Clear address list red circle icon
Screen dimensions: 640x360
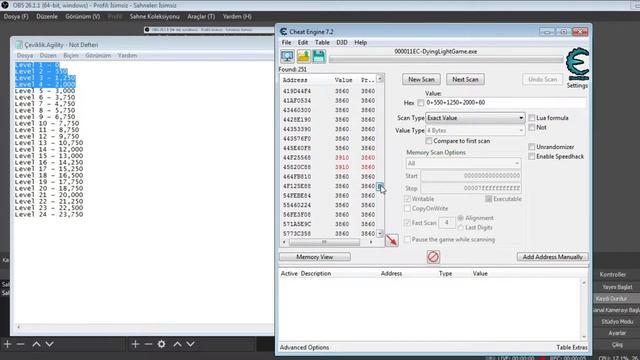tap(433, 257)
